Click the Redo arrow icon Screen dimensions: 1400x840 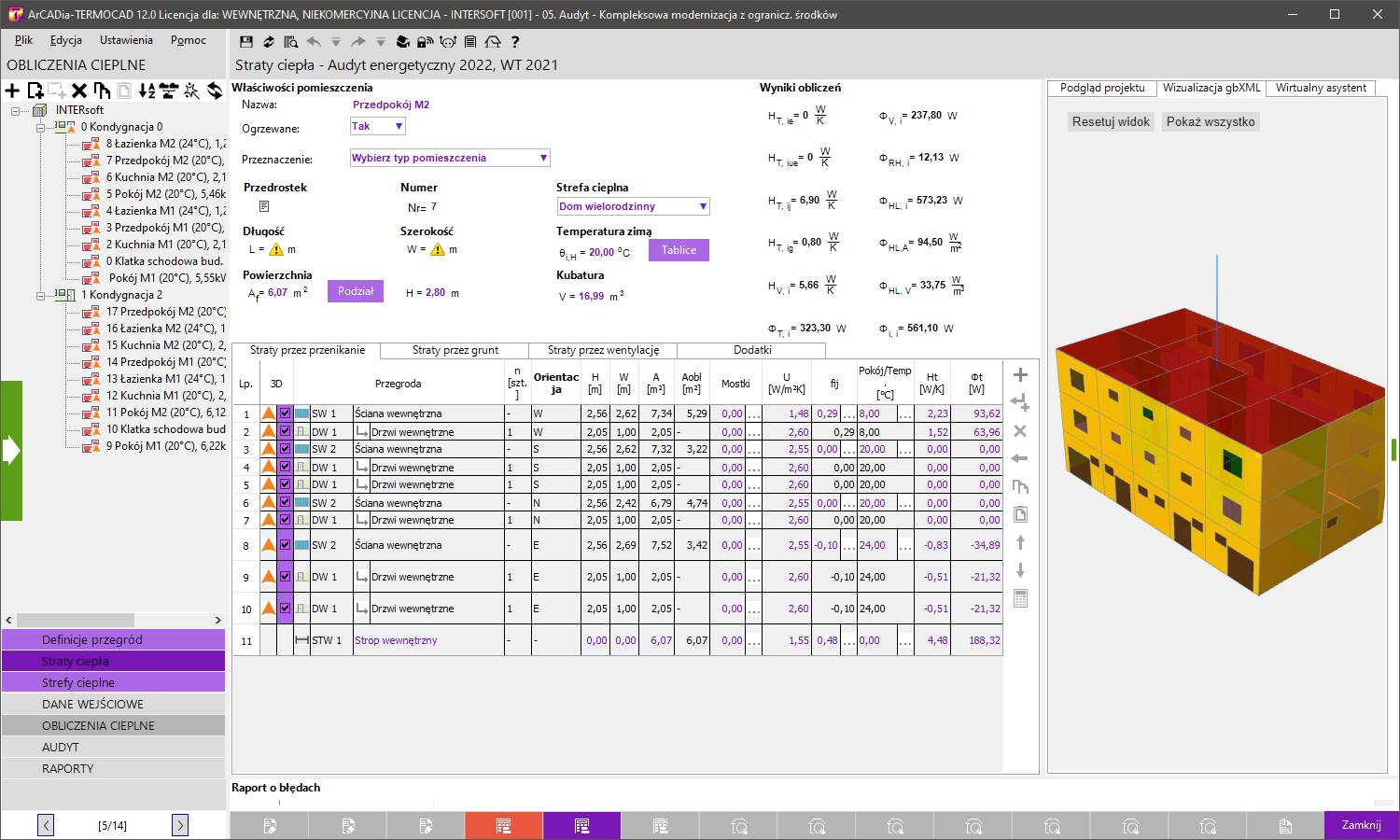coord(357,41)
